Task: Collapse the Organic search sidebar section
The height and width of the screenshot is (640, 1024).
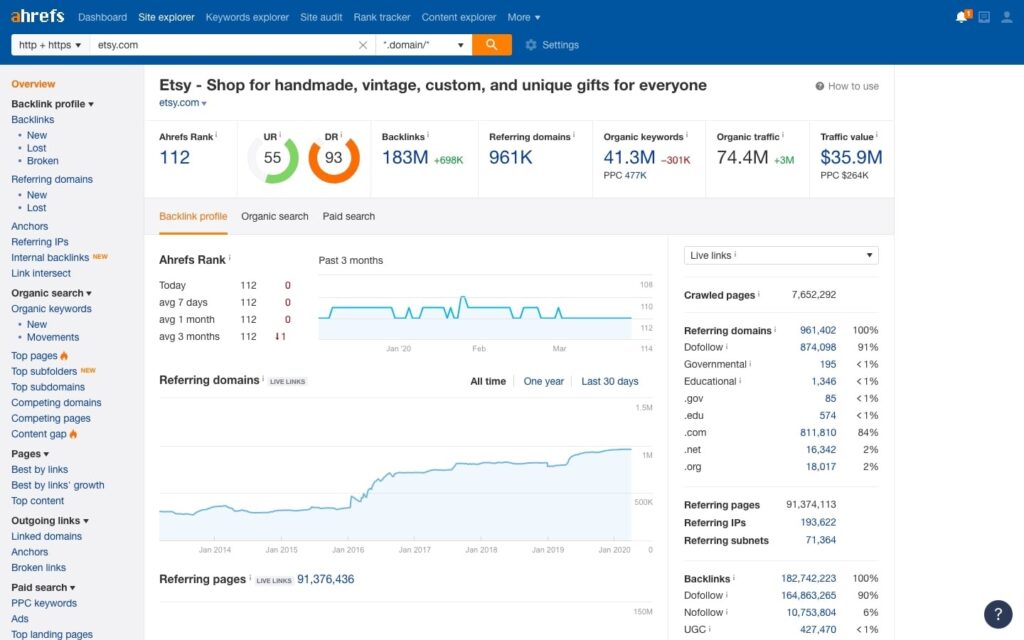Action: point(51,293)
